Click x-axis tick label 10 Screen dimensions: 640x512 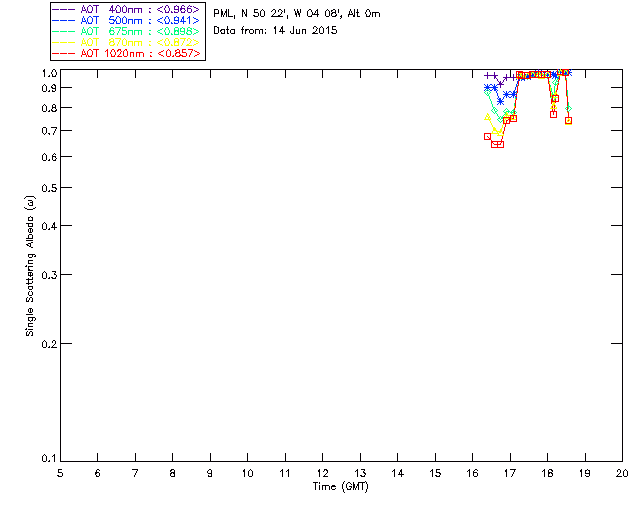pyautogui.click(x=247, y=474)
